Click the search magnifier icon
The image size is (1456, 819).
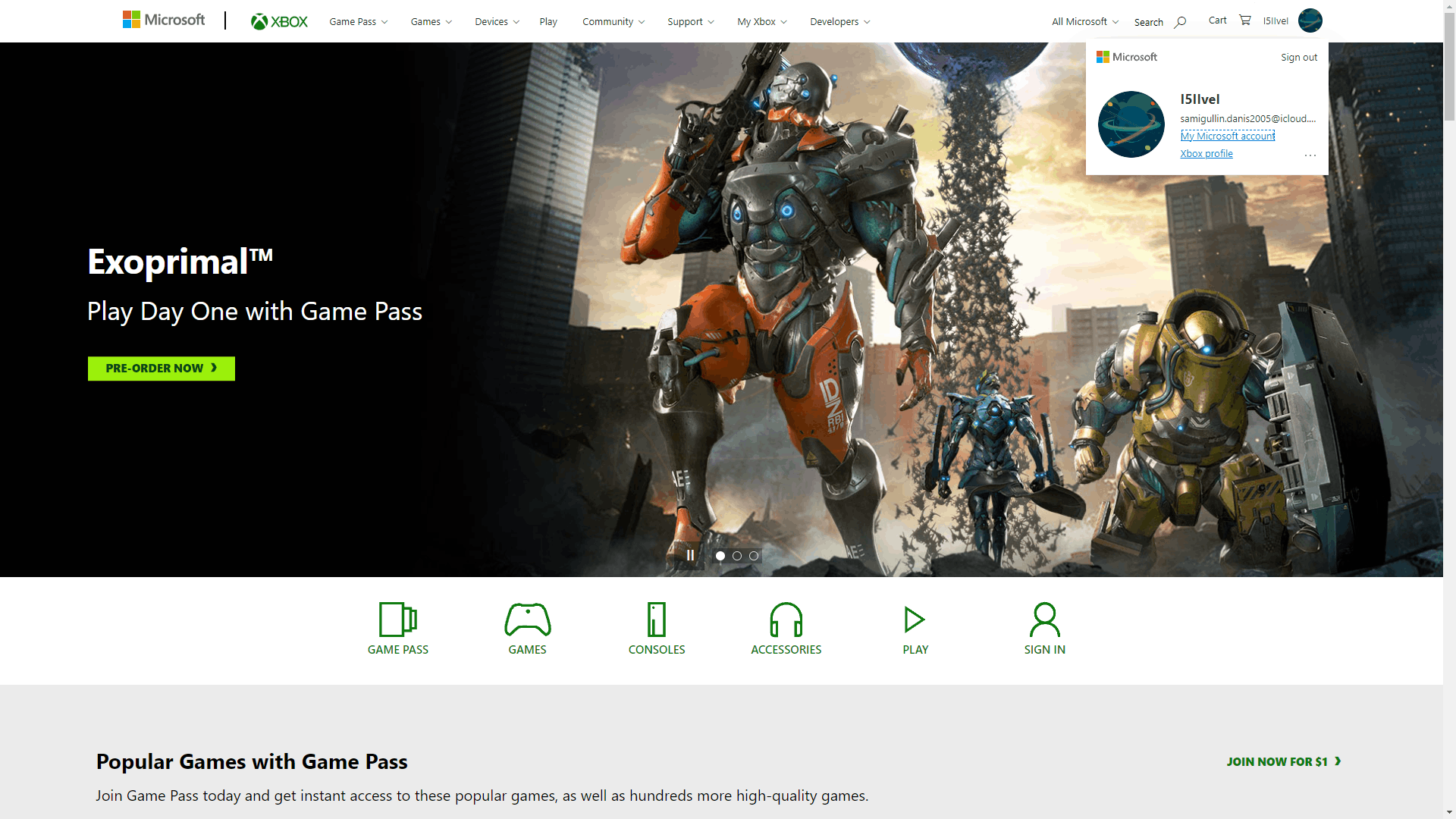(x=1180, y=22)
